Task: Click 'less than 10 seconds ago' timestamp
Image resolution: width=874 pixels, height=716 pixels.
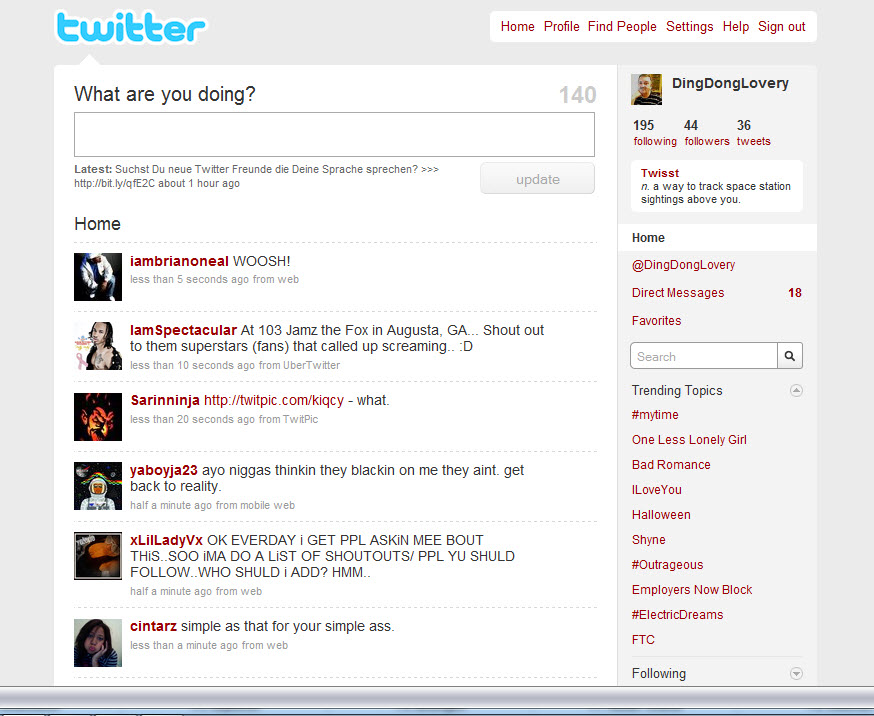Action: 192,366
